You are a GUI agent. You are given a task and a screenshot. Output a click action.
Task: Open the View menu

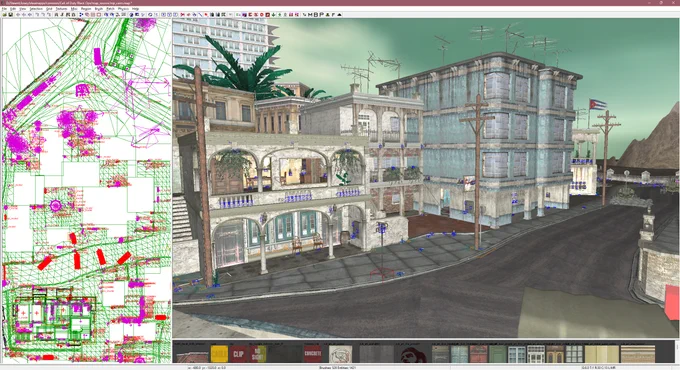click(23, 9)
